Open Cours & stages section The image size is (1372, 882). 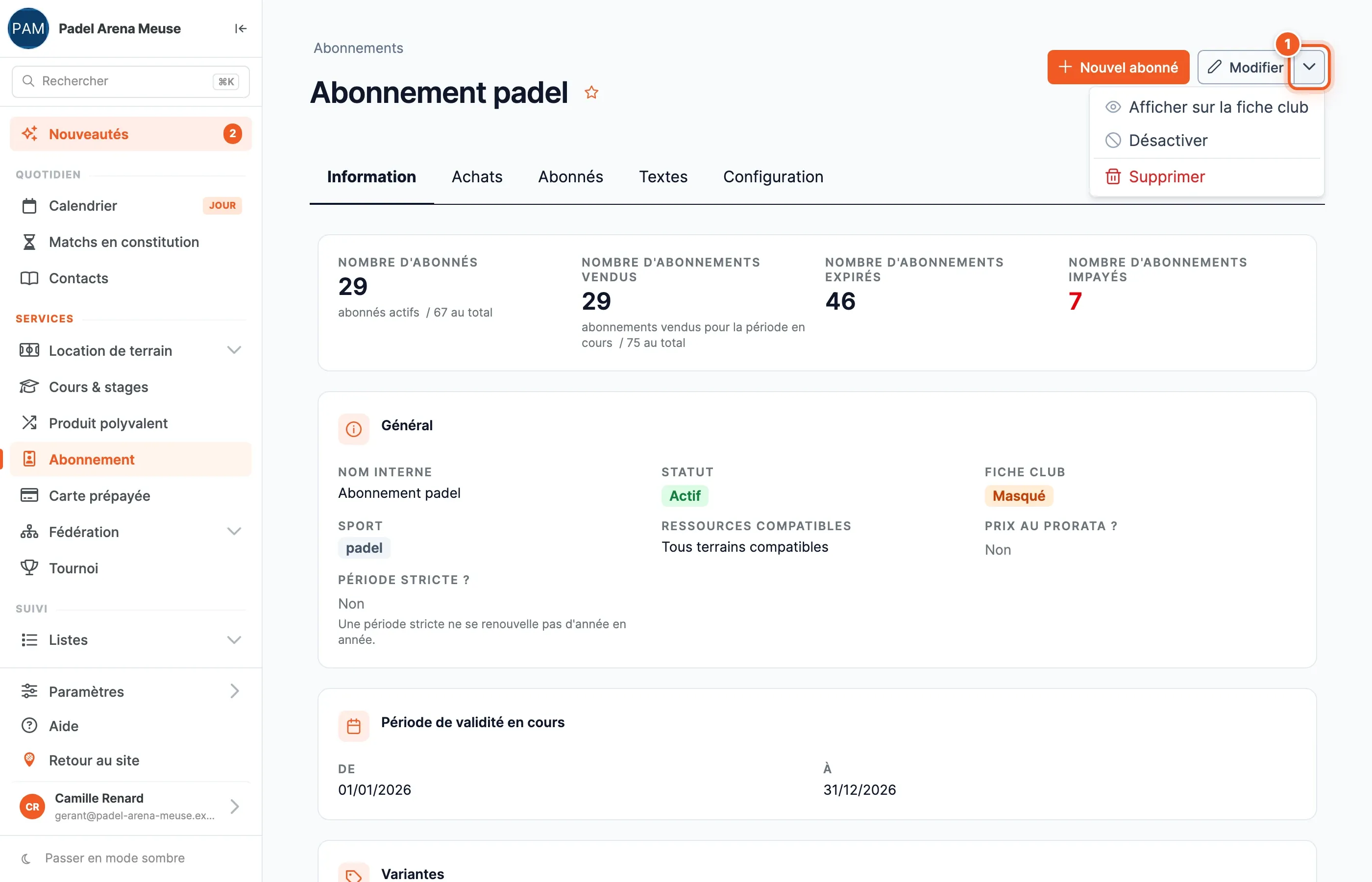point(130,387)
